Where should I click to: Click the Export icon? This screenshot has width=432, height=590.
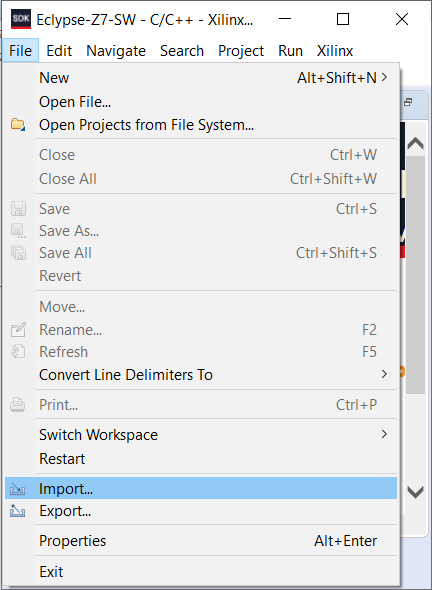click(18, 511)
